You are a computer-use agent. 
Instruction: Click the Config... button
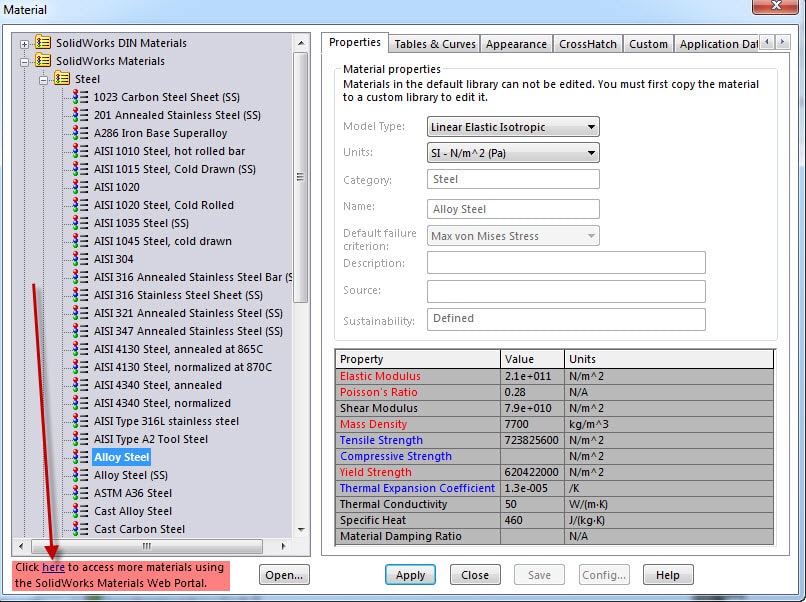[603, 575]
